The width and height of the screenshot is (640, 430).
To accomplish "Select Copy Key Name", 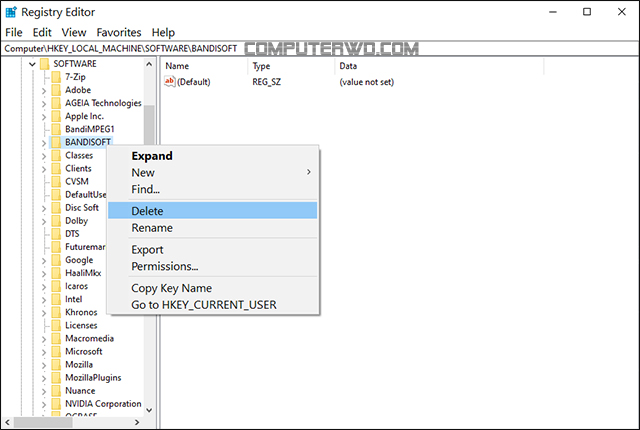I will [x=213, y=288].
